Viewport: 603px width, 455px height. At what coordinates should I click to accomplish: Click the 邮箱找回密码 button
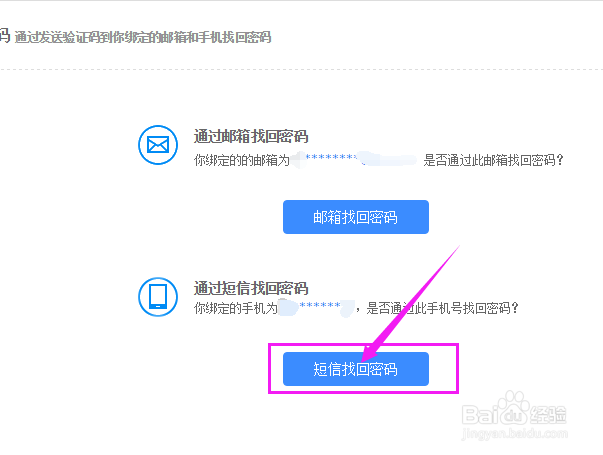[356, 217]
